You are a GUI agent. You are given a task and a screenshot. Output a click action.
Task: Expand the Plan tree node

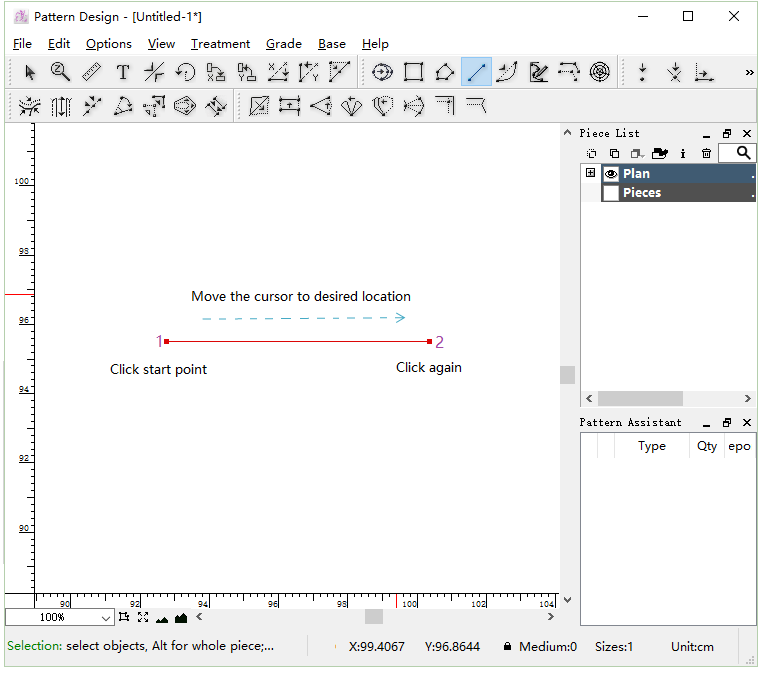pyautogui.click(x=590, y=173)
